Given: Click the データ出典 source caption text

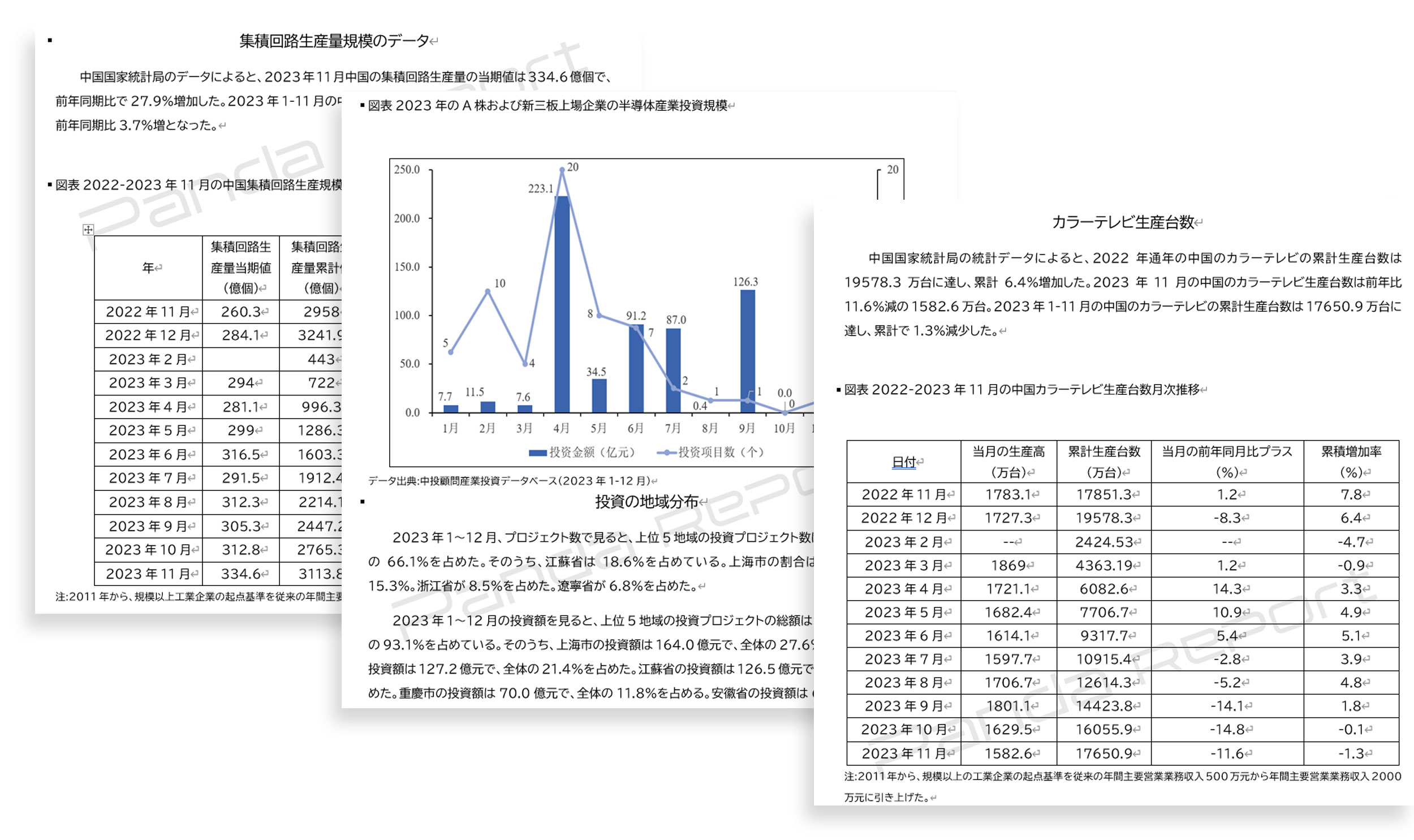Looking at the screenshot, I should pyautogui.click(x=509, y=481).
